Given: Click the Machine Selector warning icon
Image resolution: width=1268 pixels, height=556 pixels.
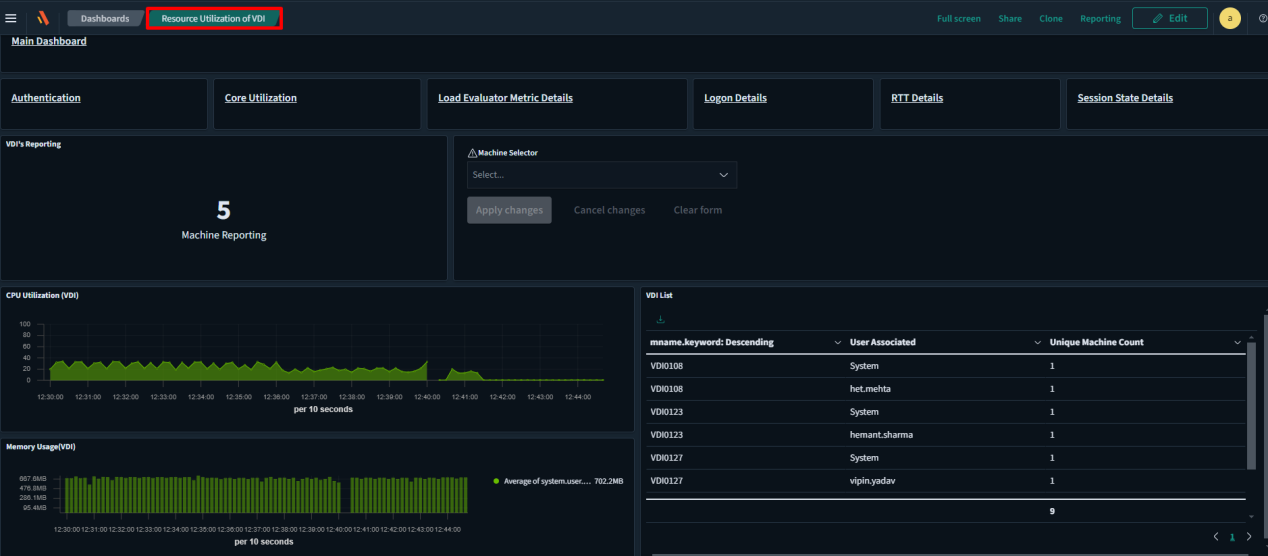Looking at the screenshot, I should point(472,153).
